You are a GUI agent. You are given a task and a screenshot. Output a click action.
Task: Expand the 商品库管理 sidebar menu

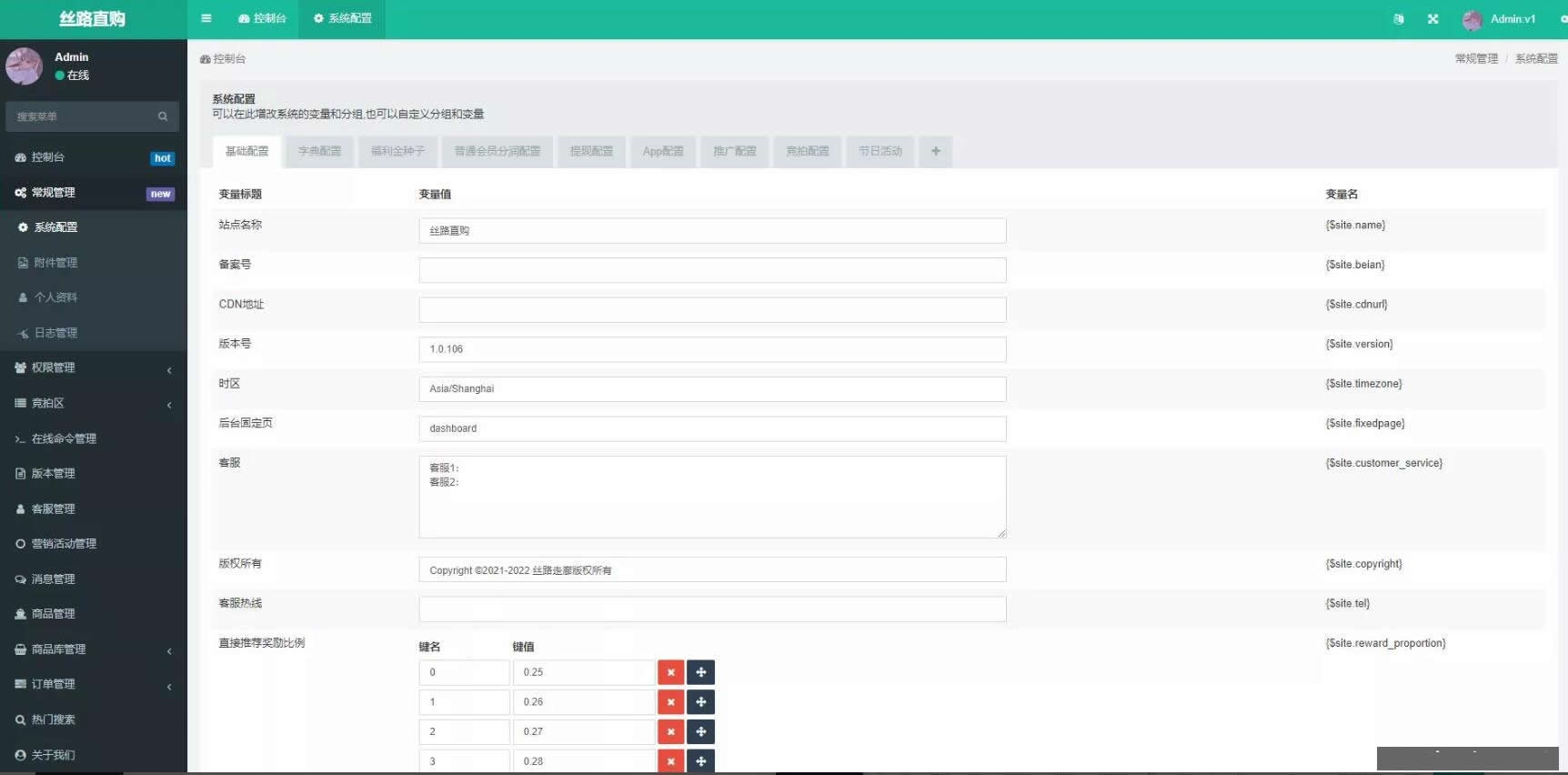coord(91,649)
